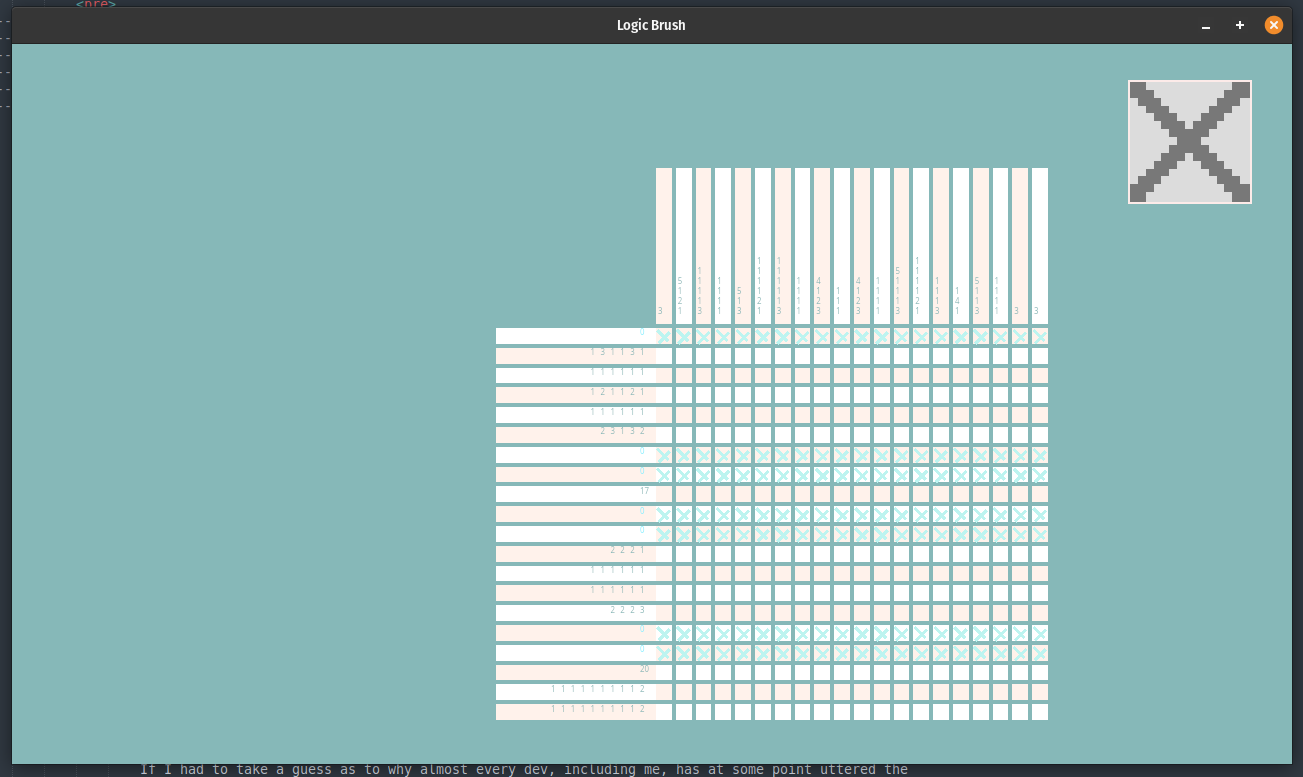
Task: Click the row clue "2 2 2 3"
Action: coord(627,609)
